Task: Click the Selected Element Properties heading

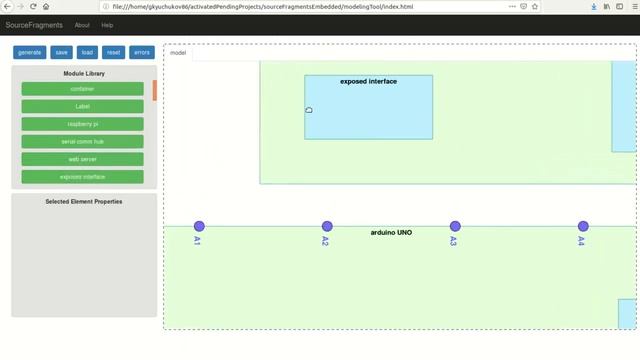Action: (x=84, y=202)
